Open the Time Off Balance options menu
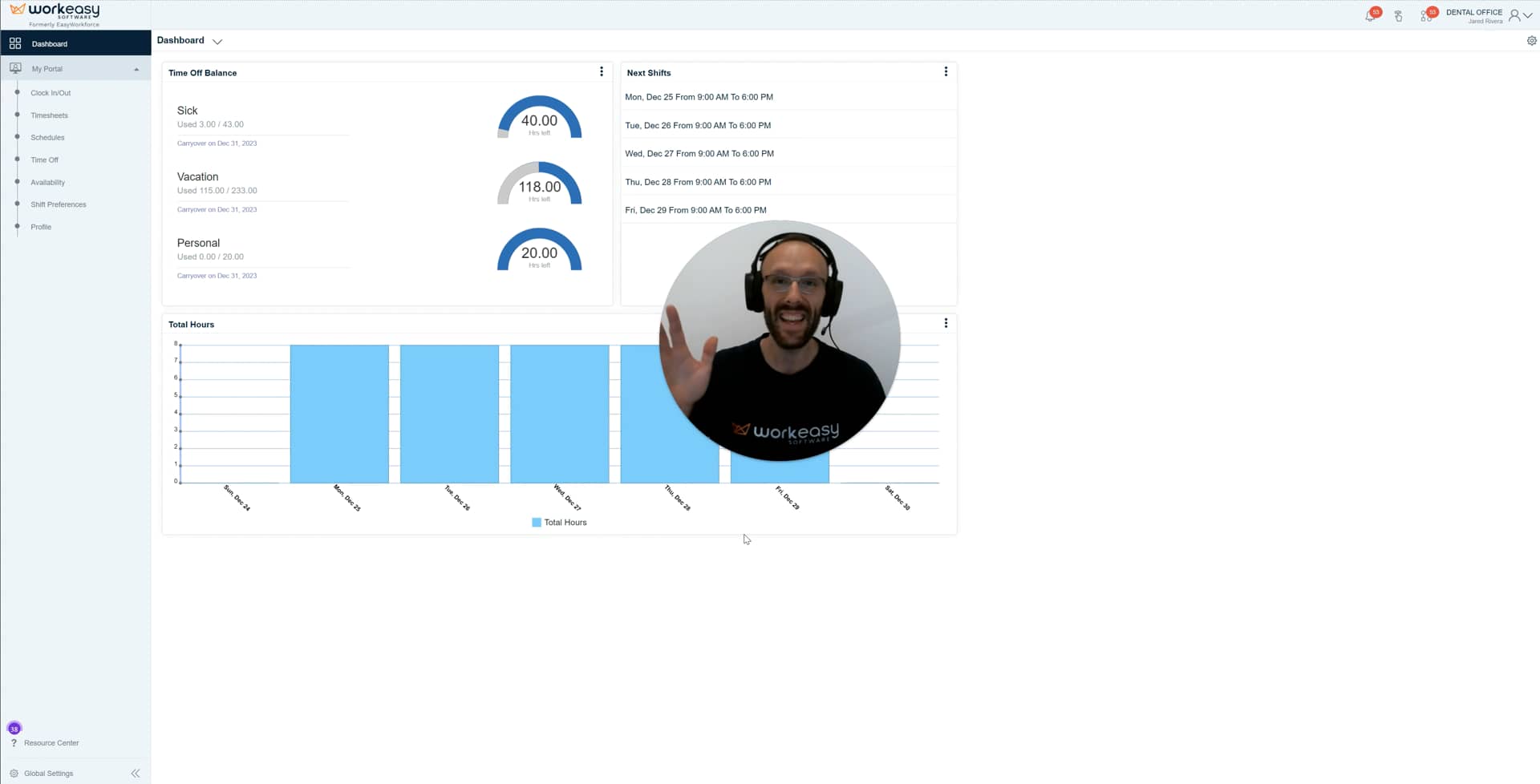The height and width of the screenshot is (784, 1540). [602, 71]
